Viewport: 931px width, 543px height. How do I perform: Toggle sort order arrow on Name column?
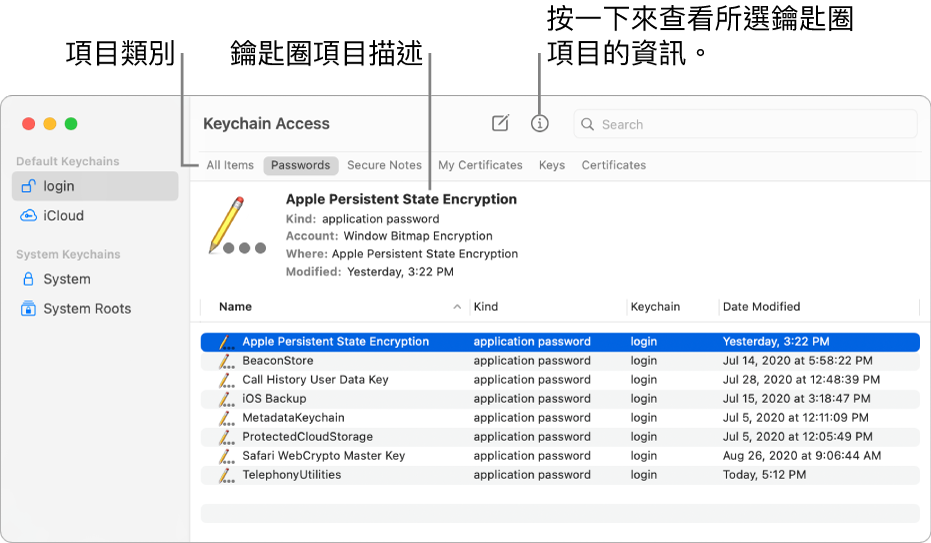(457, 307)
